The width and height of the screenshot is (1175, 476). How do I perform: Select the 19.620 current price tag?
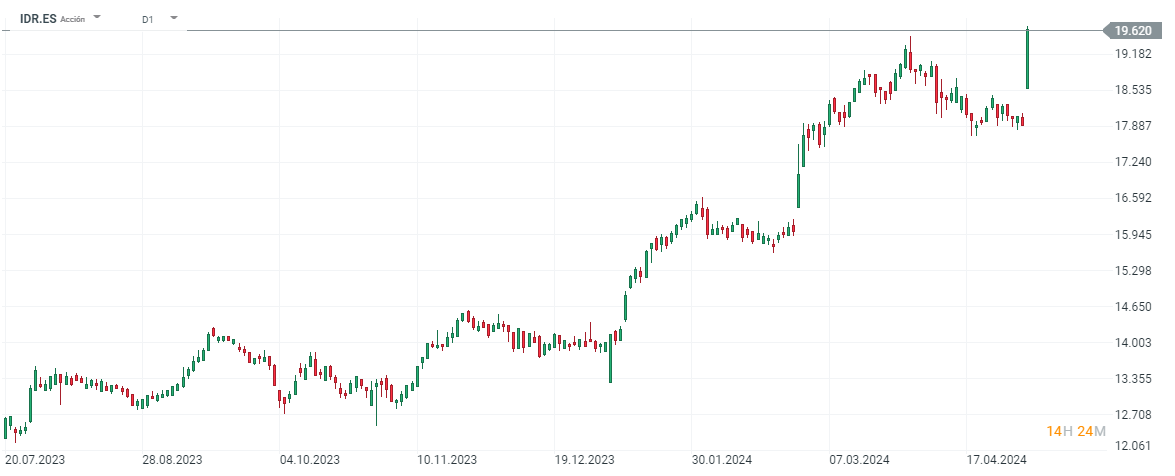1139,30
